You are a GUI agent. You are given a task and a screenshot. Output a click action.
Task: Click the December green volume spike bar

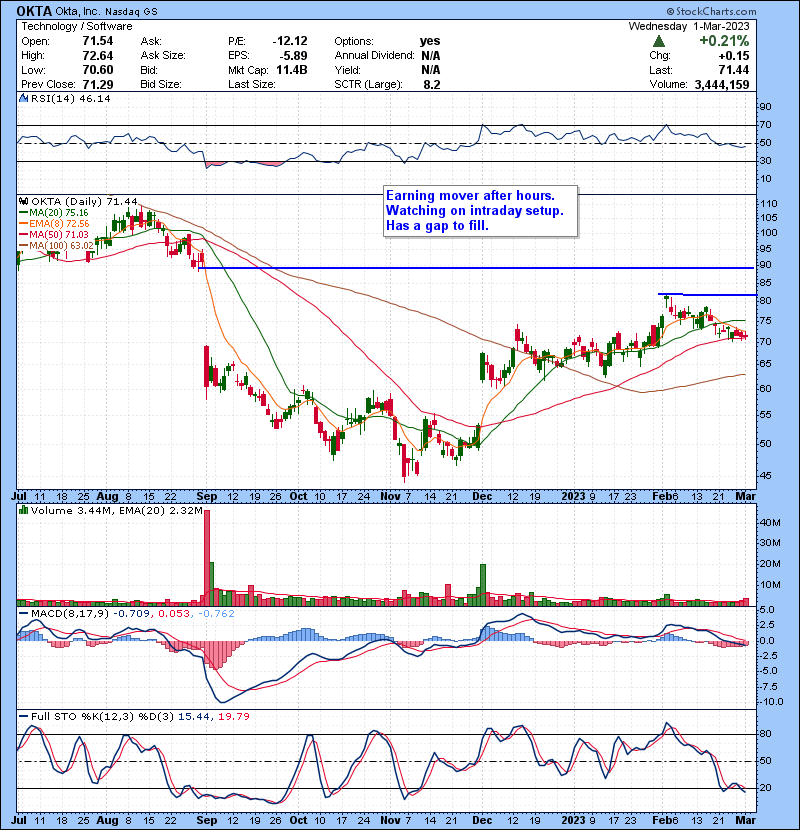(483, 585)
